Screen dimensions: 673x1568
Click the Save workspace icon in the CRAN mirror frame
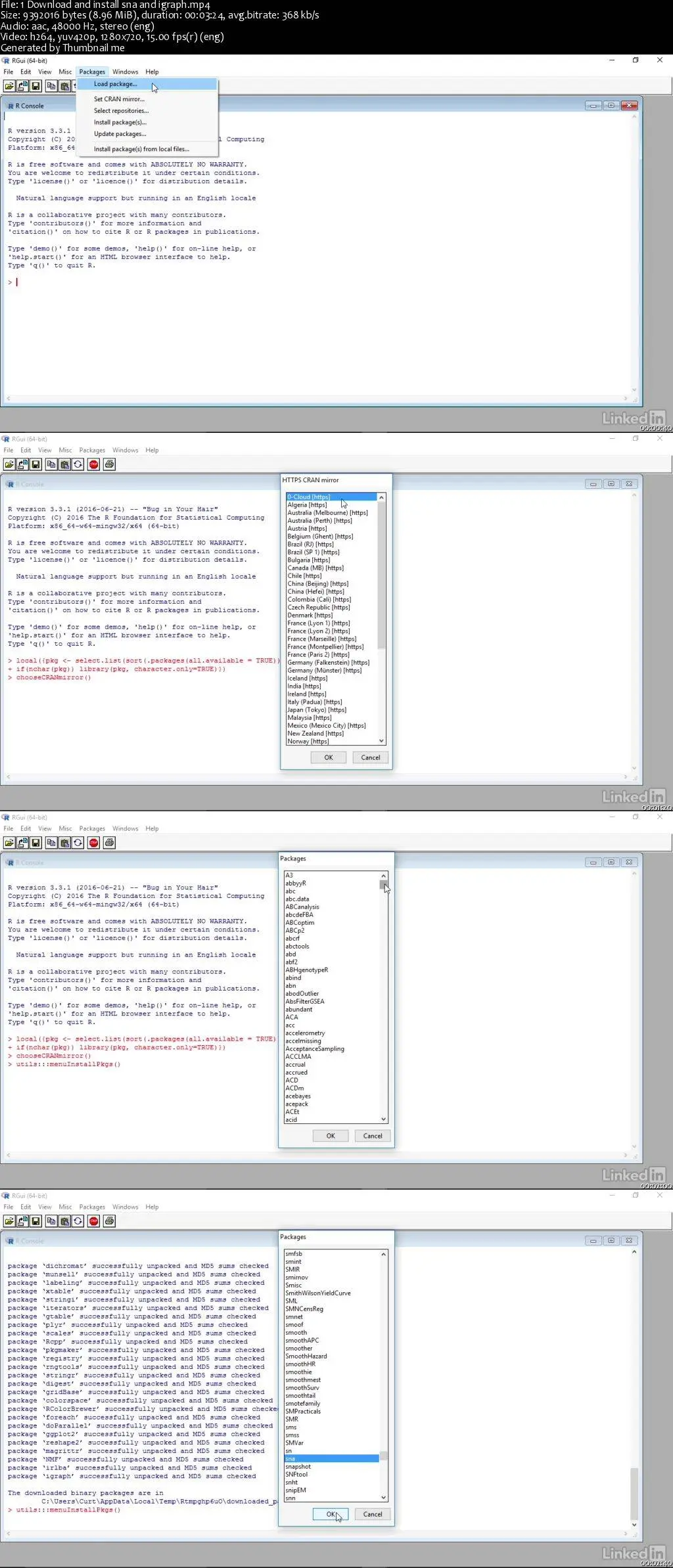point(35,464)
